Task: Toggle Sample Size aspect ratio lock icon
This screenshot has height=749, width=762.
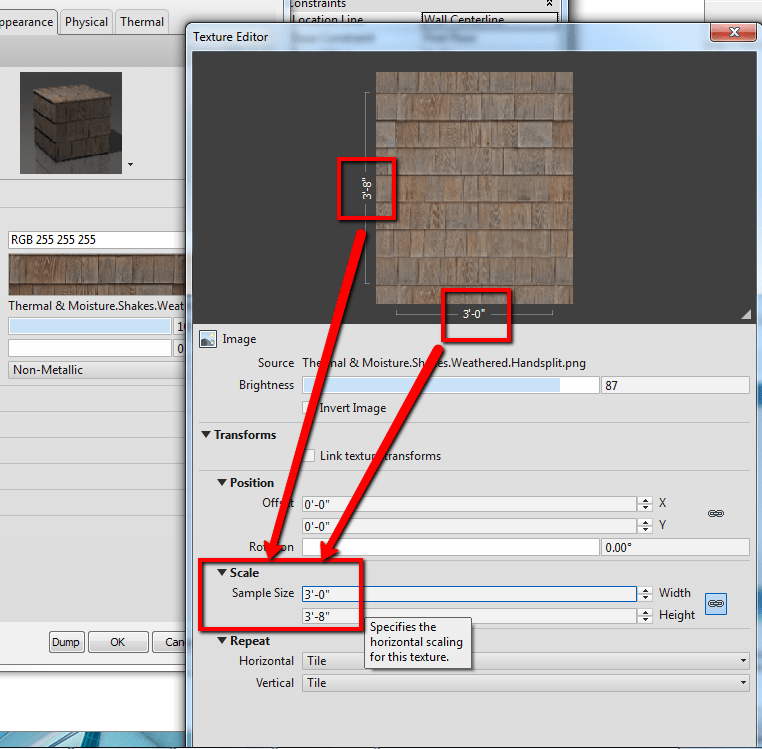Action: click(715, 604)
